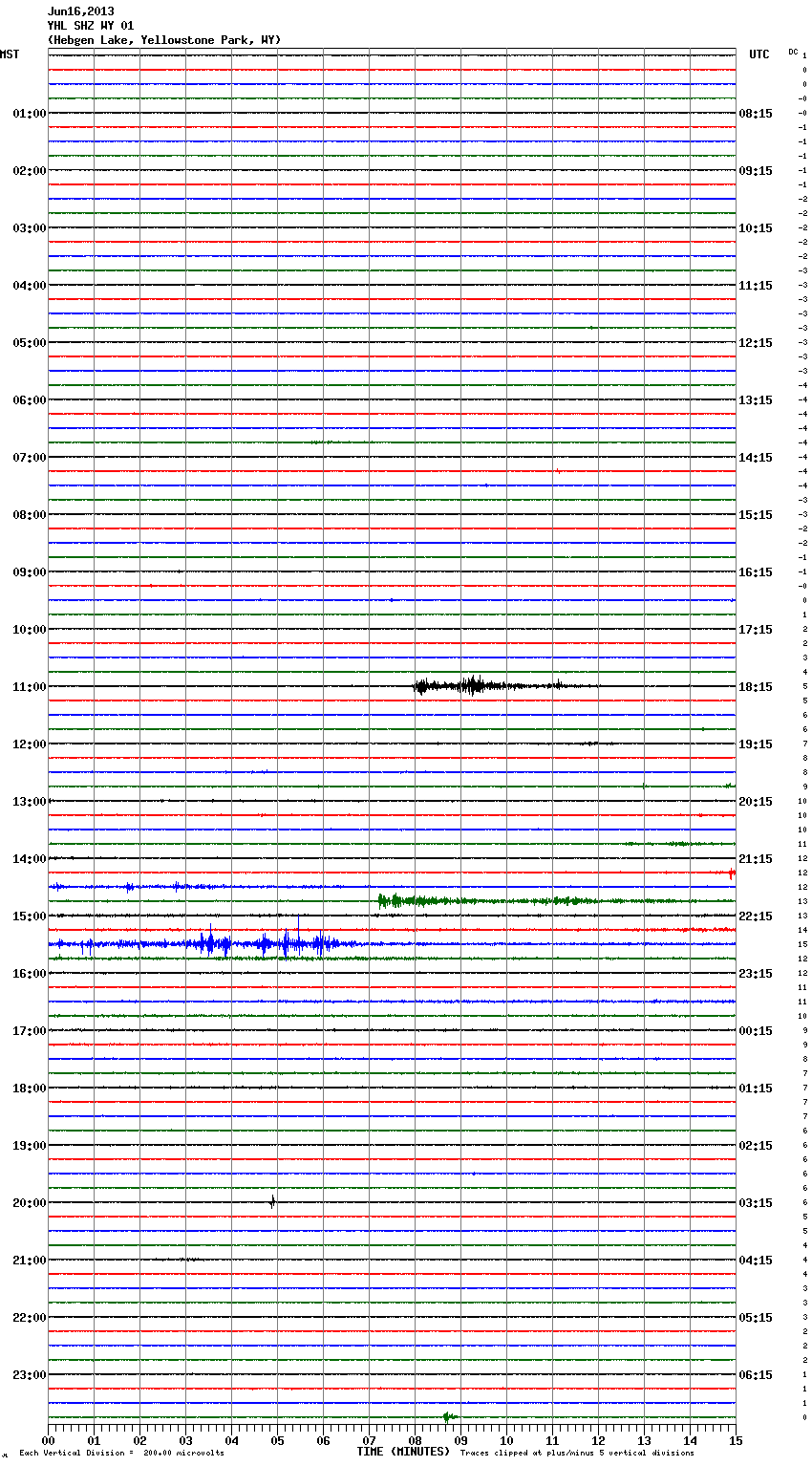Click the '10:15' UTC time label

click(x=756, y=227)
